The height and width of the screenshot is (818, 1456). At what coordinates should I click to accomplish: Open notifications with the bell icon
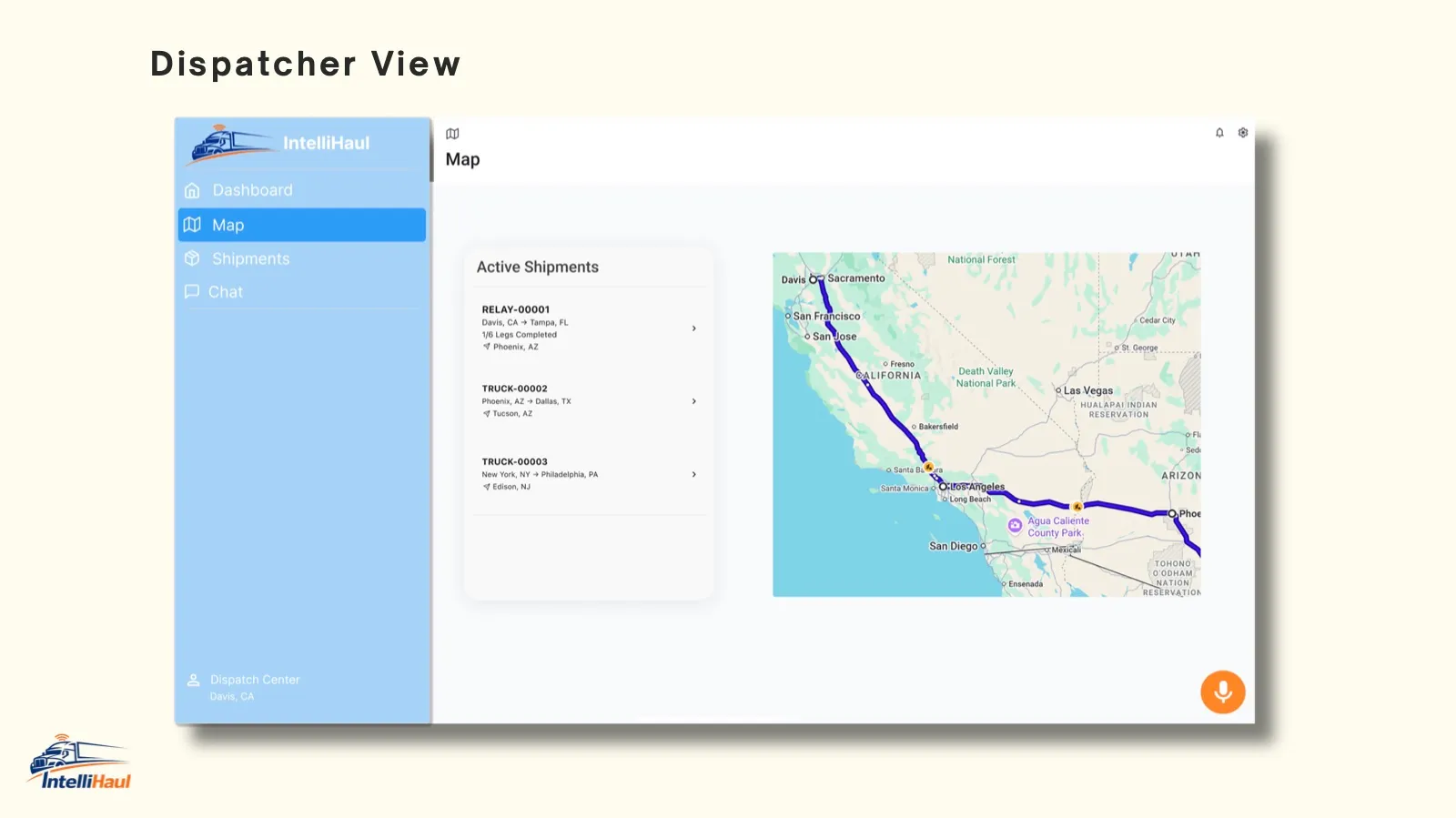[x=1219, y=133]
